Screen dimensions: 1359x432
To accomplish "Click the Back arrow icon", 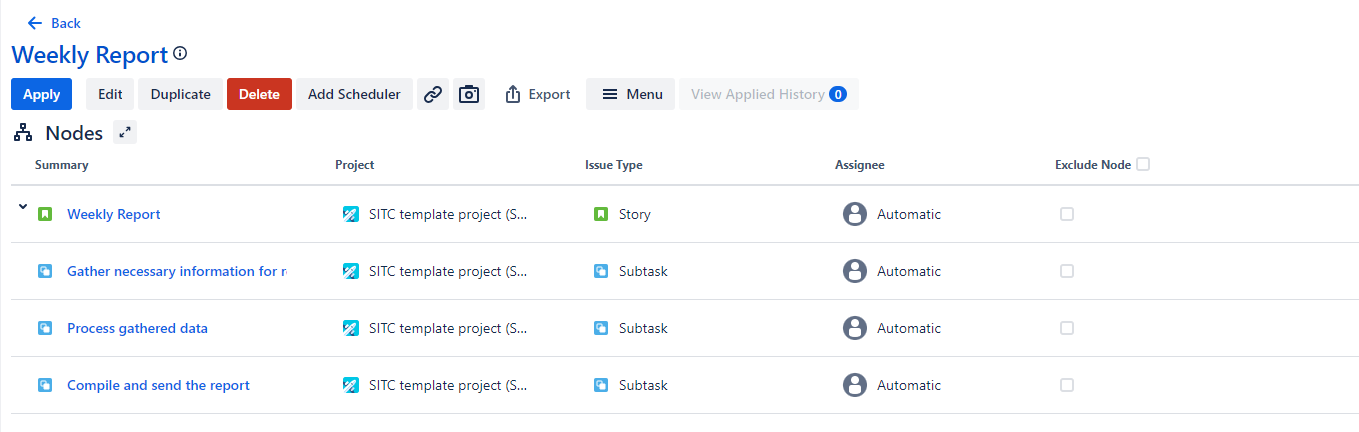I will (36, 23).
